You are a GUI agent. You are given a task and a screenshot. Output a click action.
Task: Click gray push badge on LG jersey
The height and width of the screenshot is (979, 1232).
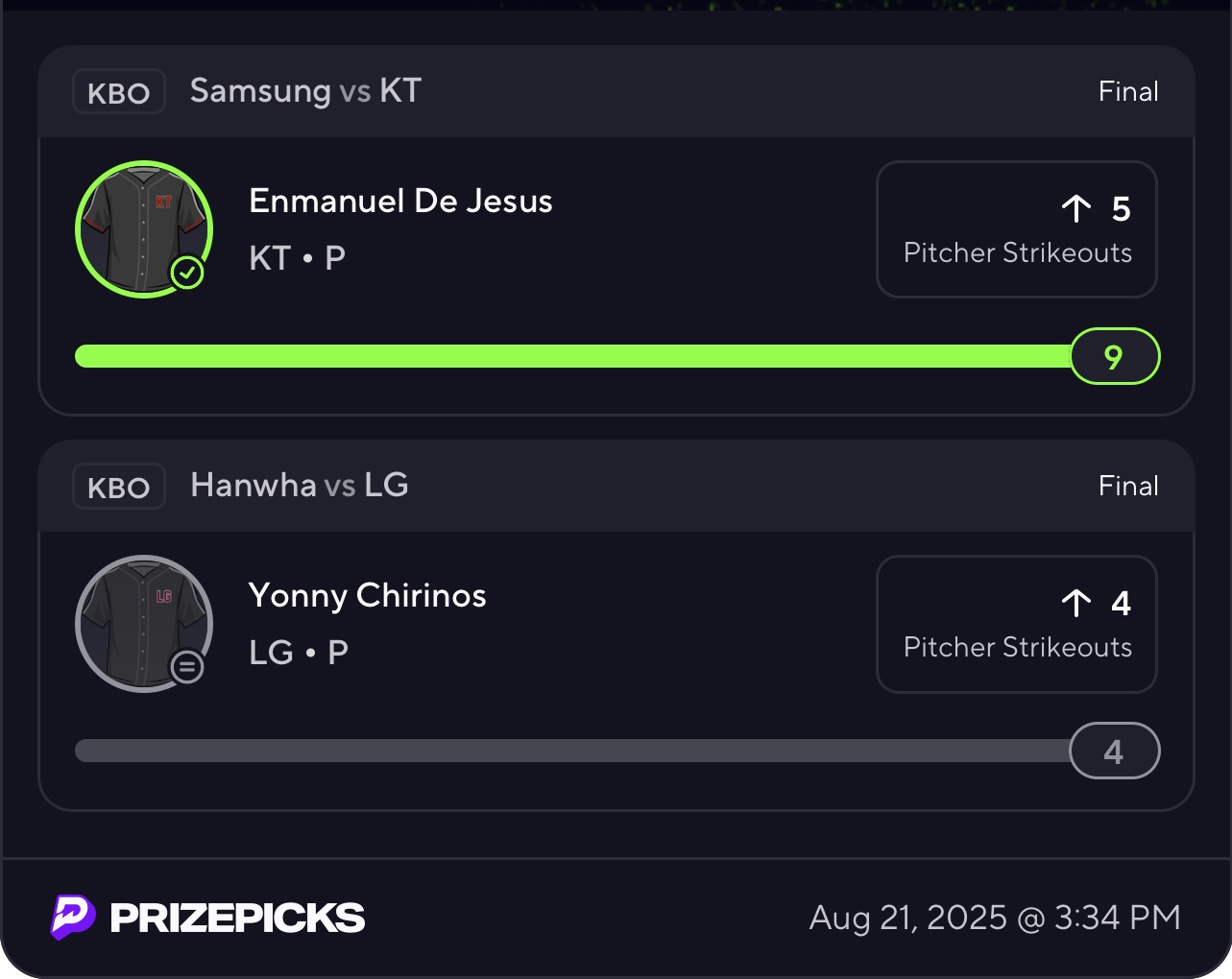pos(187,666)
